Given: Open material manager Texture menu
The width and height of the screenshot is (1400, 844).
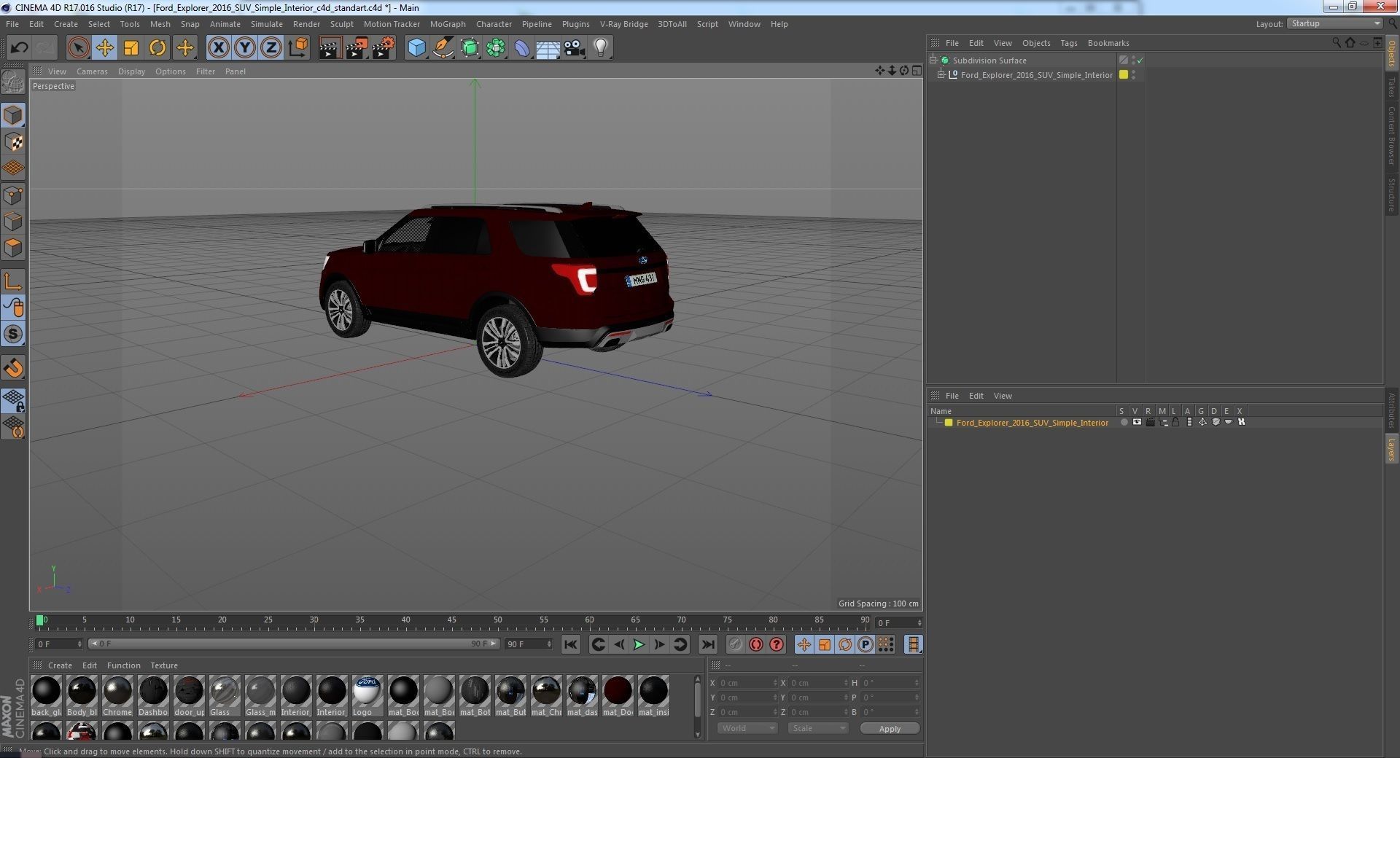Looking at the screenshot, I should (x=163, y=665).
